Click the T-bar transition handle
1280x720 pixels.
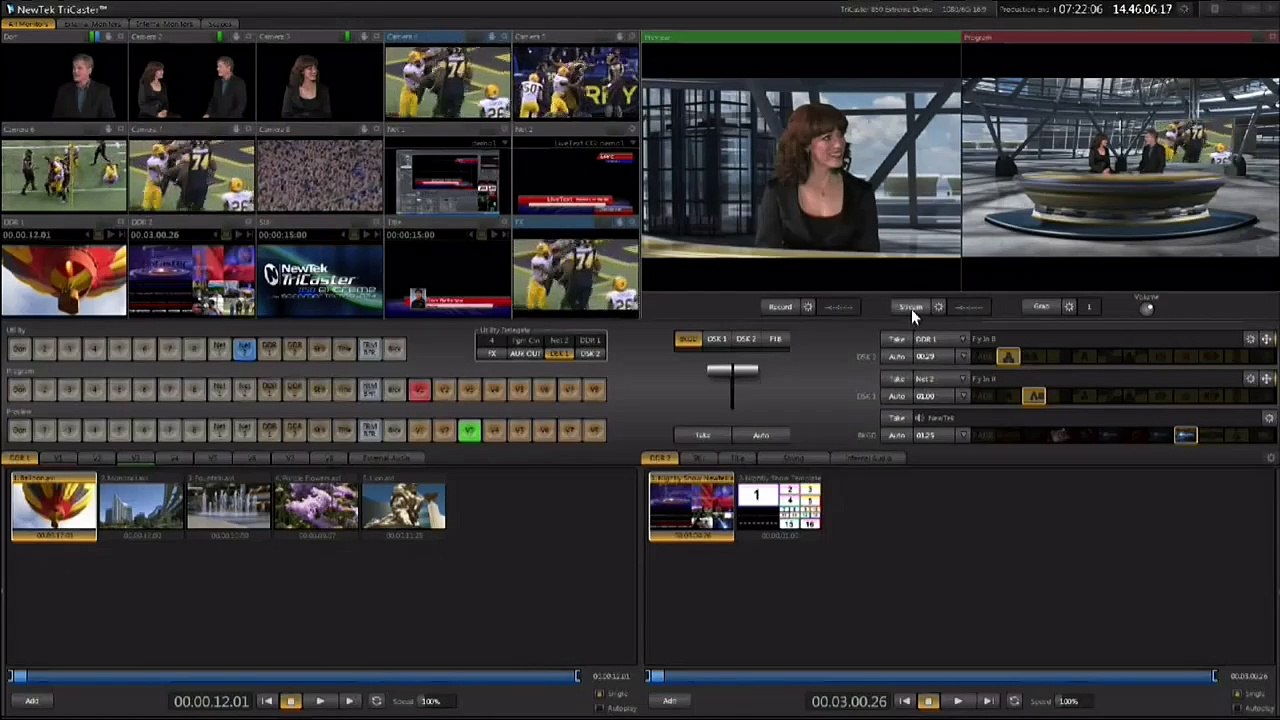tap(732, 371)
